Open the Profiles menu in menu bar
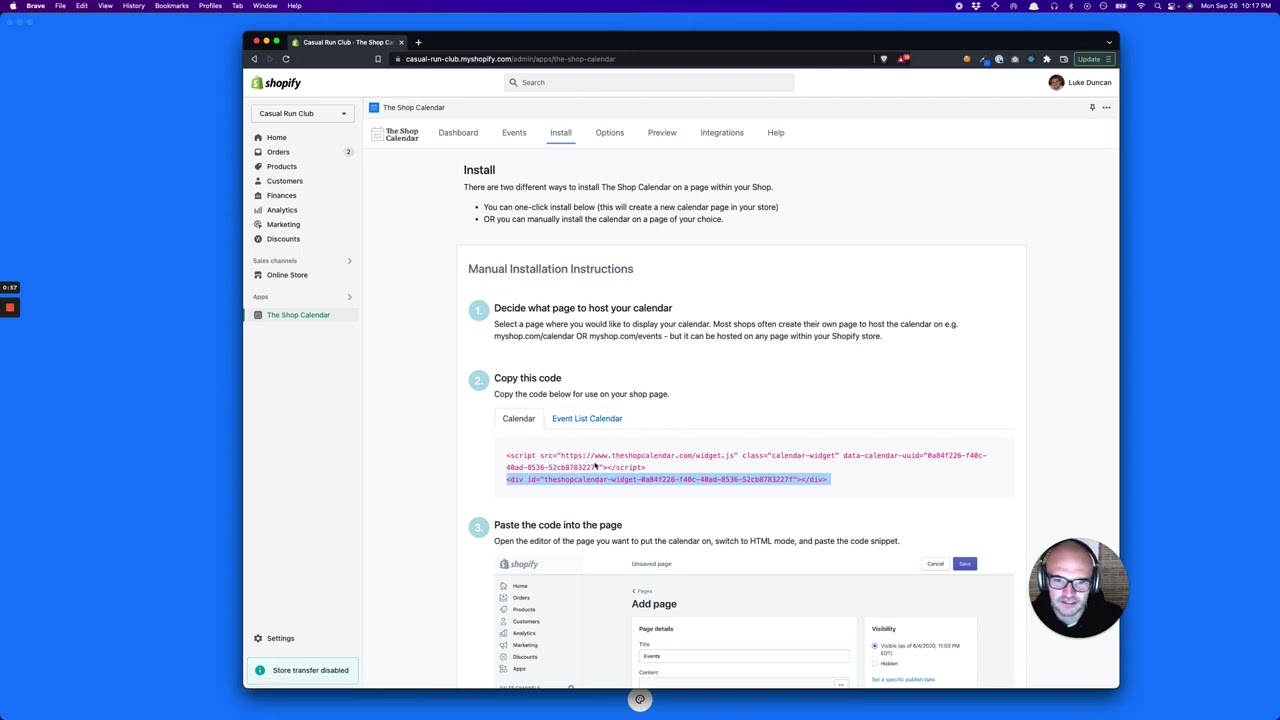 pyautogui.click(x=210, y=6)
